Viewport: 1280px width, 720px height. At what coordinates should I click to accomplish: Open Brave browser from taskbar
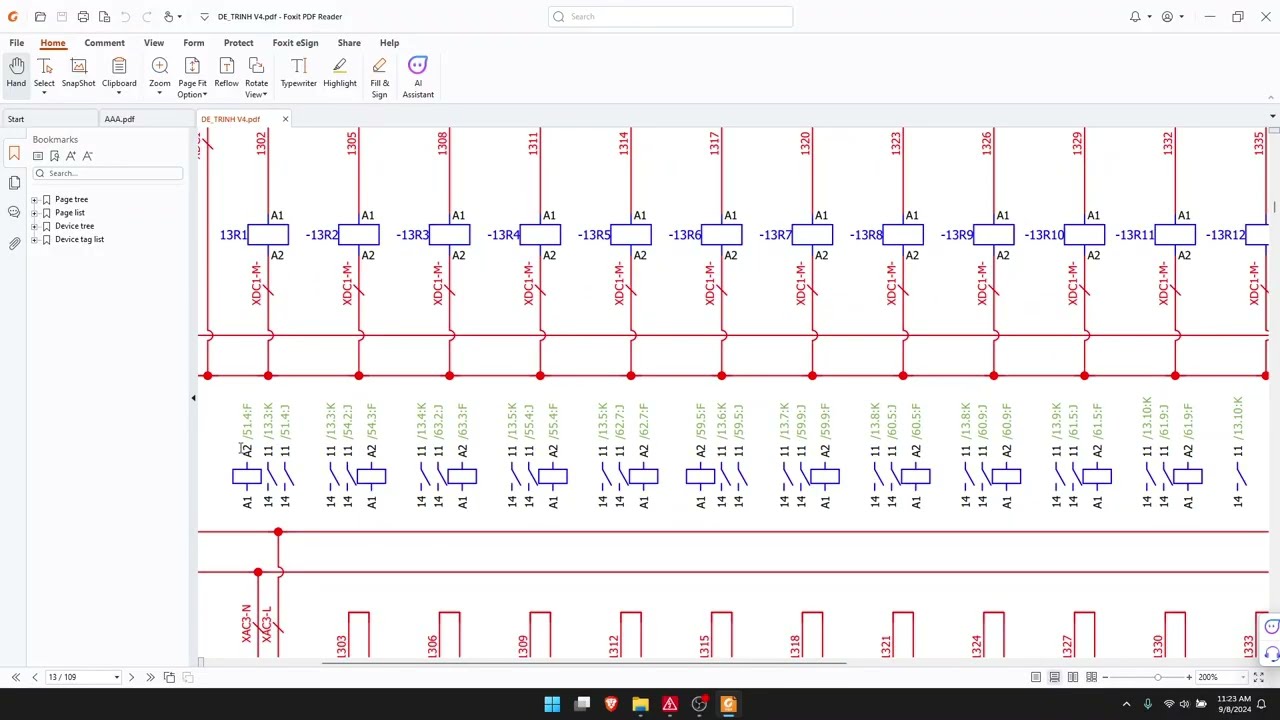[611, 704]
